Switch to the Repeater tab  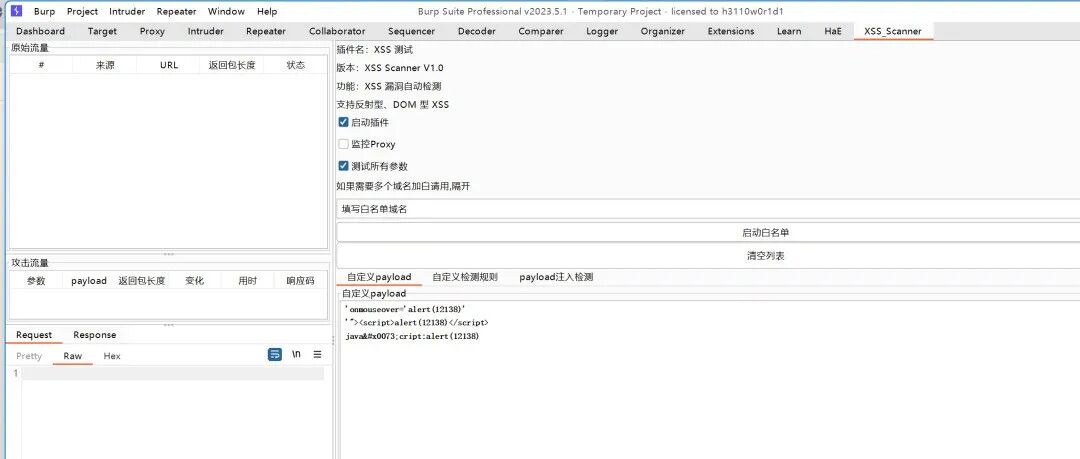pos(266,31)
